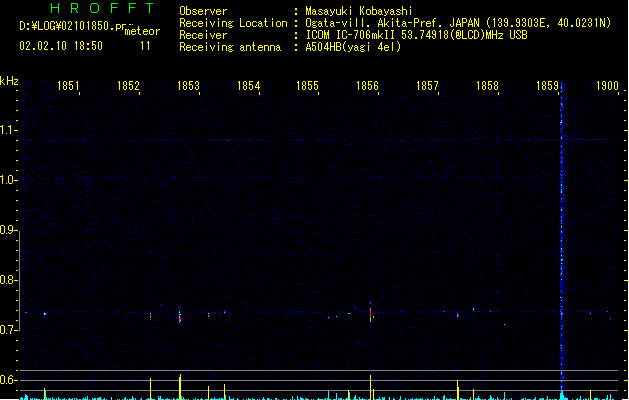
Task: Click the 1859 time axis label
Action: click(547, 85)
